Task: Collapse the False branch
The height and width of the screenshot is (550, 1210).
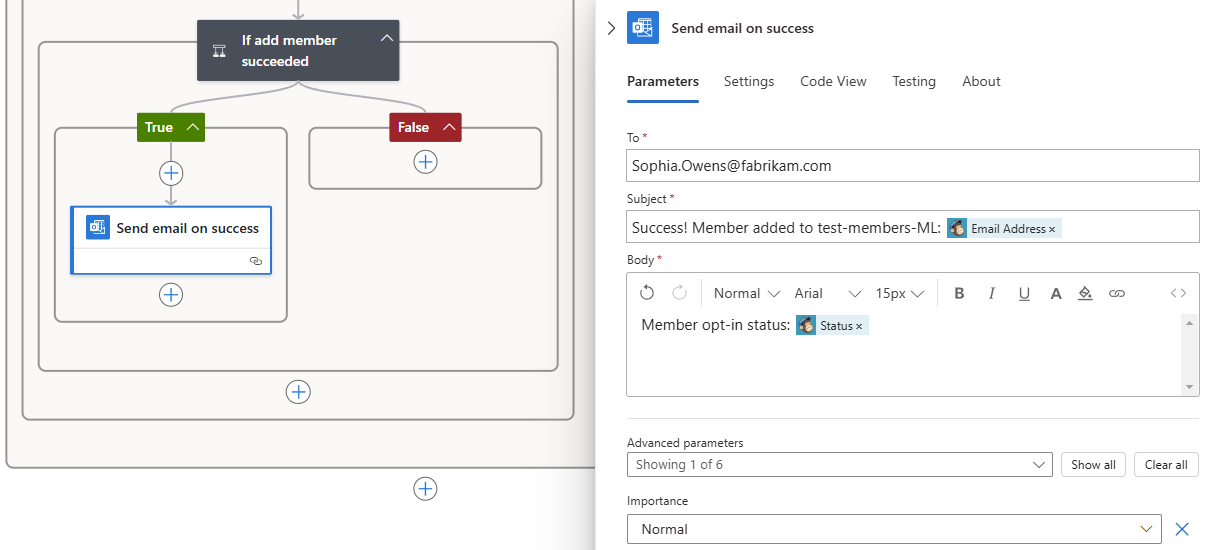Action: tap(449, 127)
